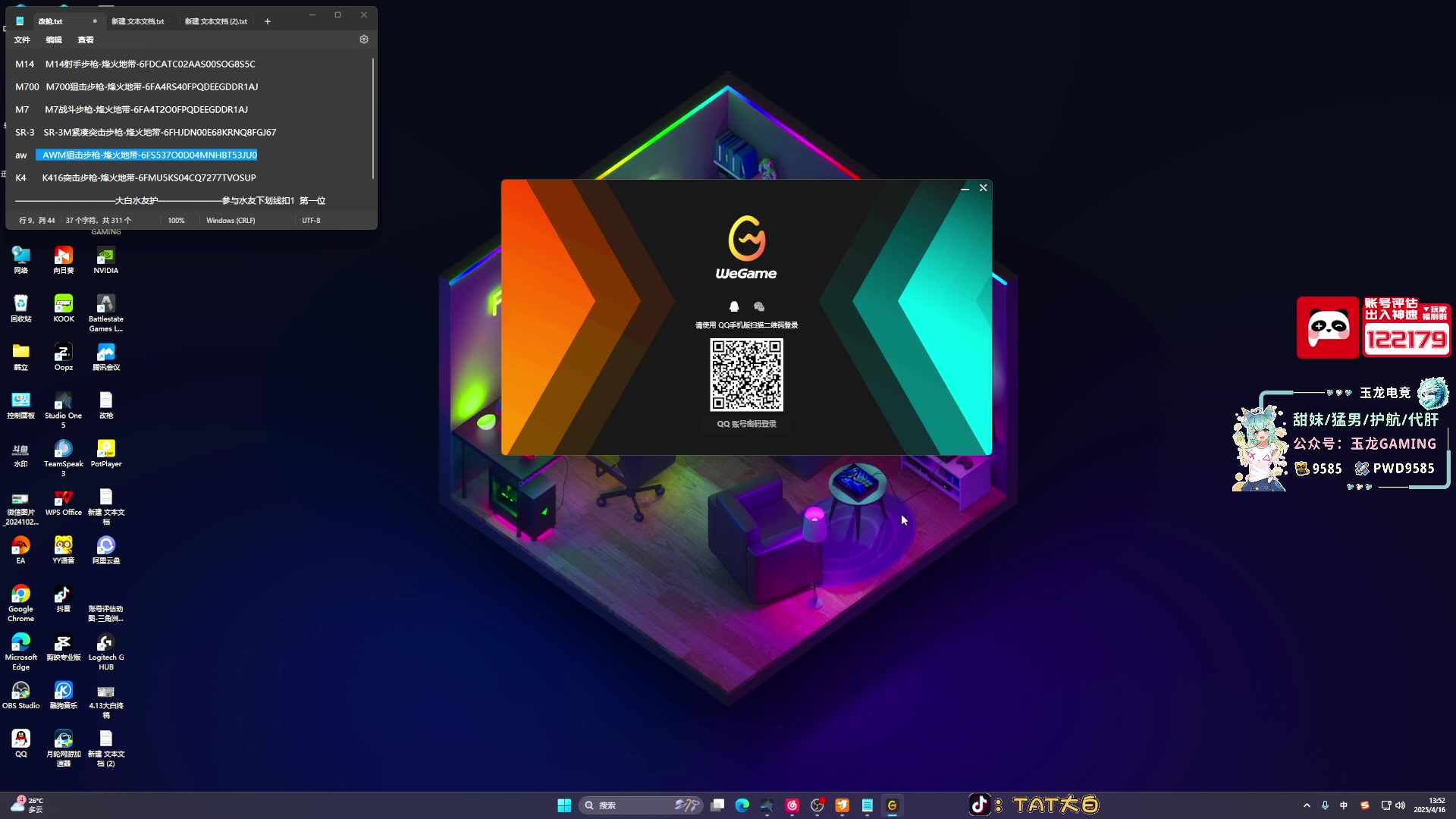1456x819 pixels.
Task: Select Battlestate Games Launcher icon
Action: (x=106, y=313)
